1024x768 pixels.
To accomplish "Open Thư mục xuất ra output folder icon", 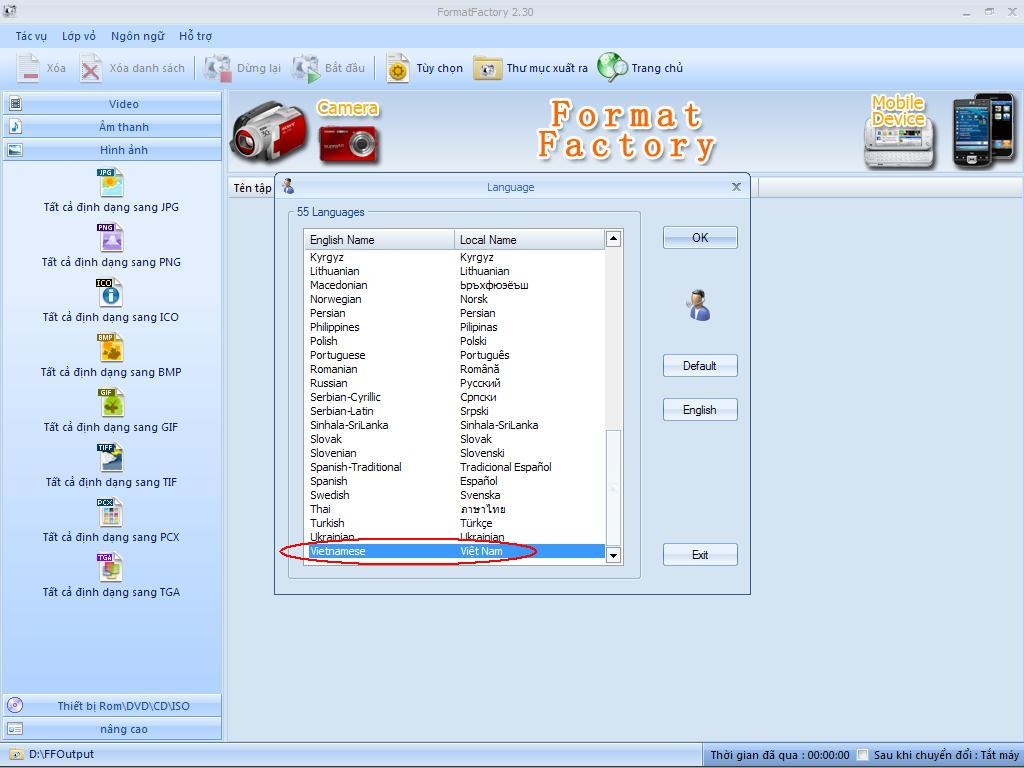I will click(487, 68).
